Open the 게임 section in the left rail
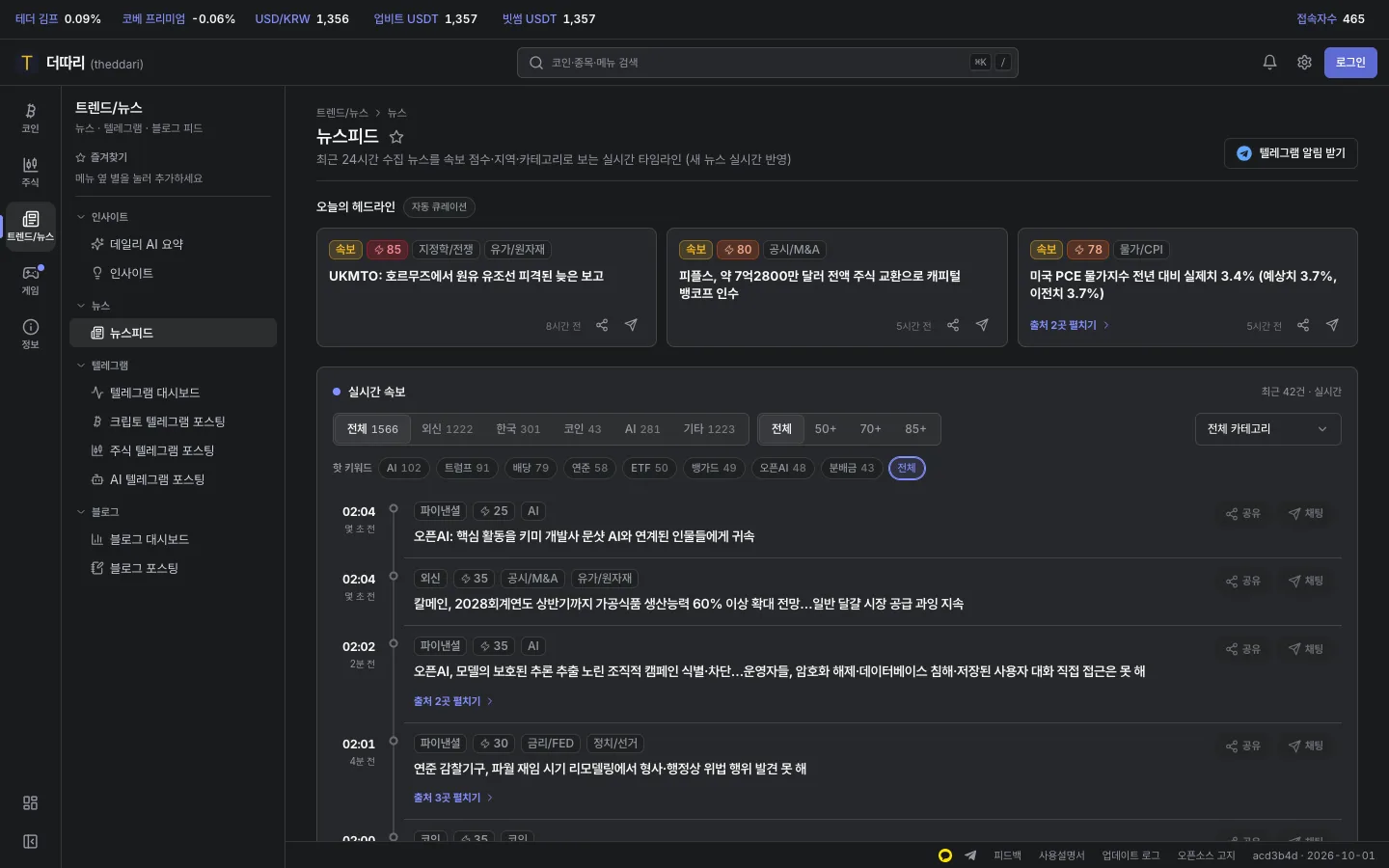 [x=30, y=280]
